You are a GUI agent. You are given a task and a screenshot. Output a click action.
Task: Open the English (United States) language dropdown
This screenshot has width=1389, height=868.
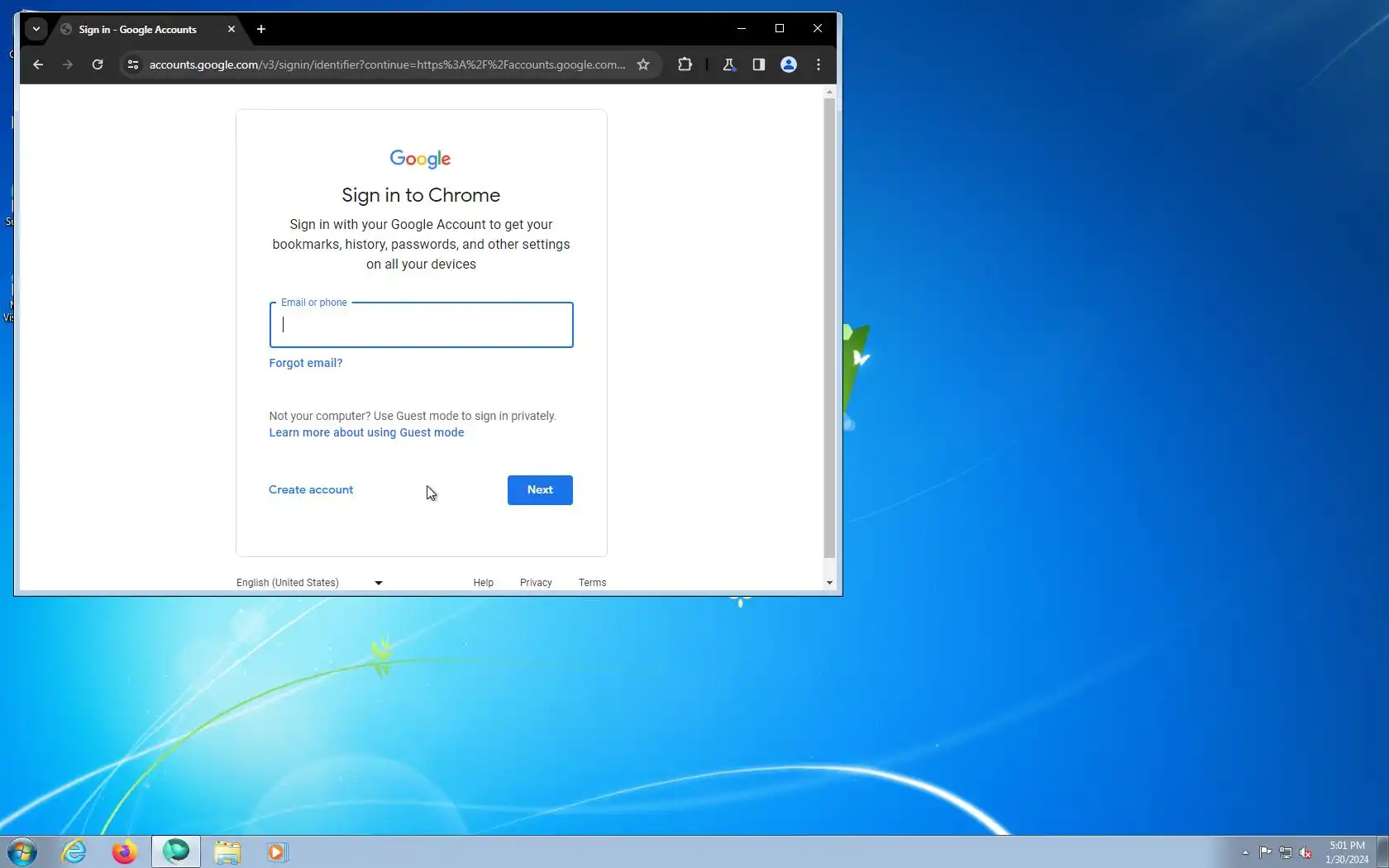pyautogui.click(x=309, y=583)
